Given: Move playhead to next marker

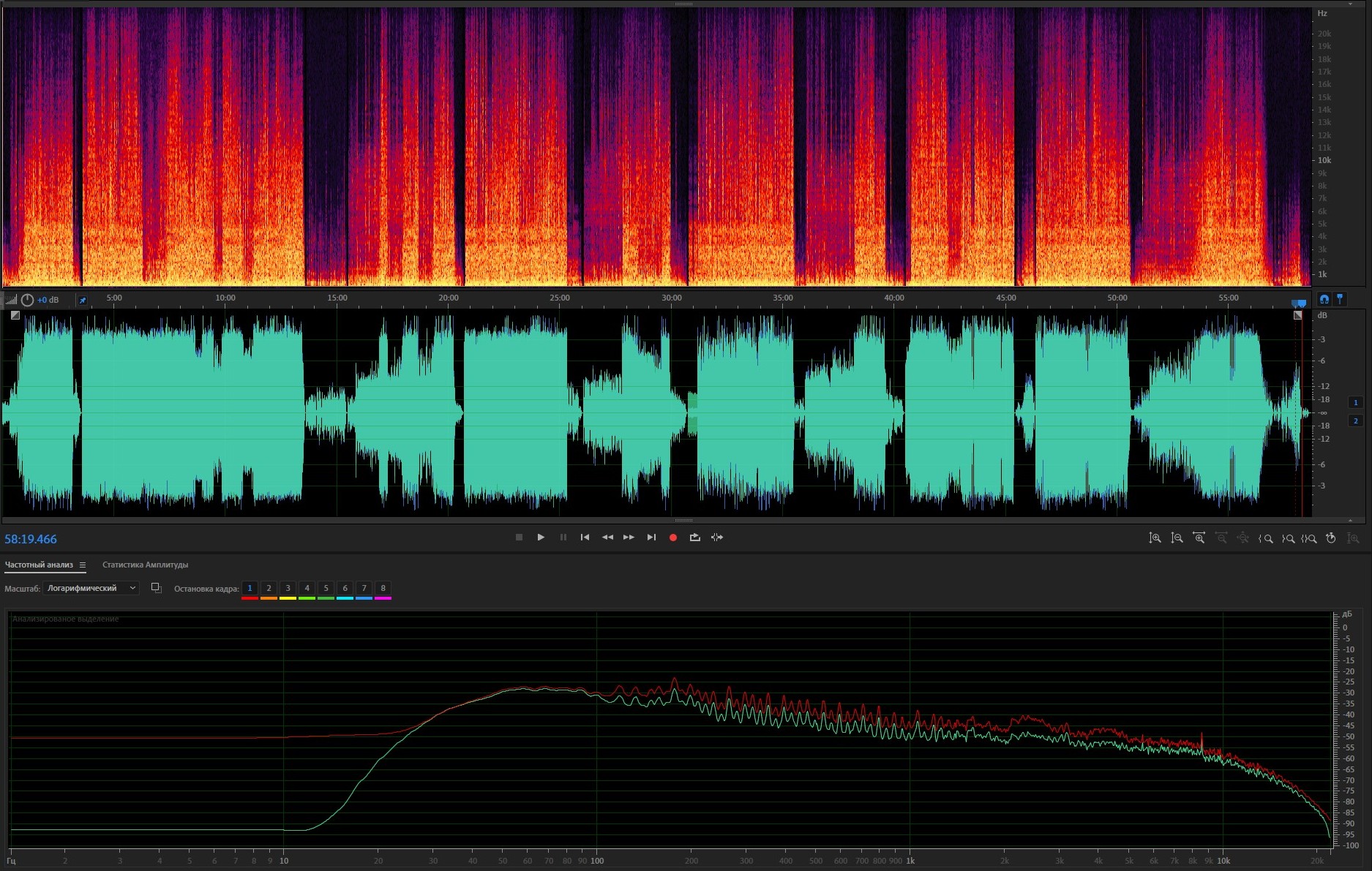Looking at the screenshot, I should [651, 538].
